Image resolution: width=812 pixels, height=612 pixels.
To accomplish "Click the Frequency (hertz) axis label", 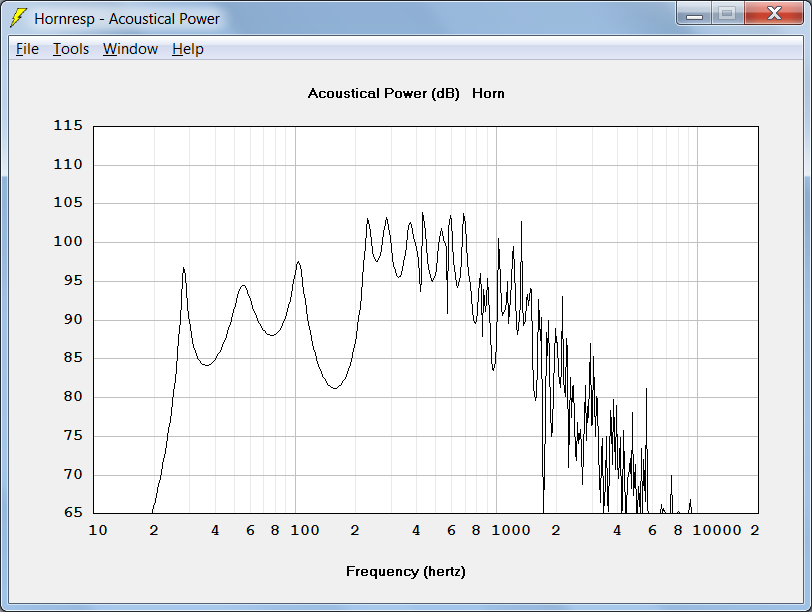I will [x=405, y=571].
